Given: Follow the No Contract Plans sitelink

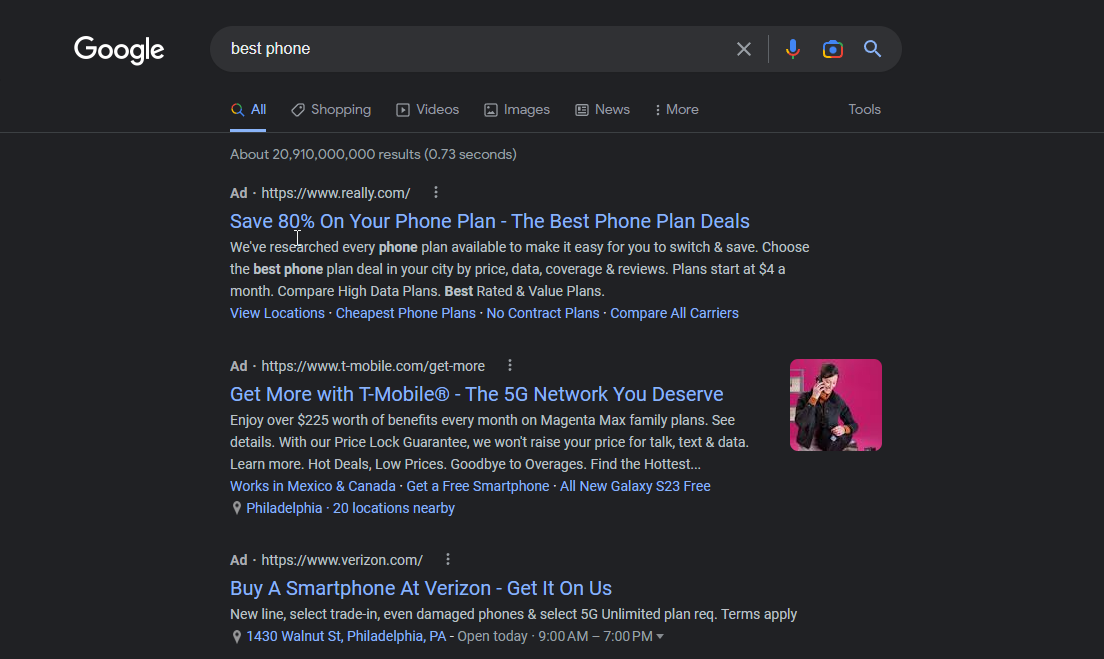Looking at the screenshot, I should pyautogui.click(x=543, y=313).
